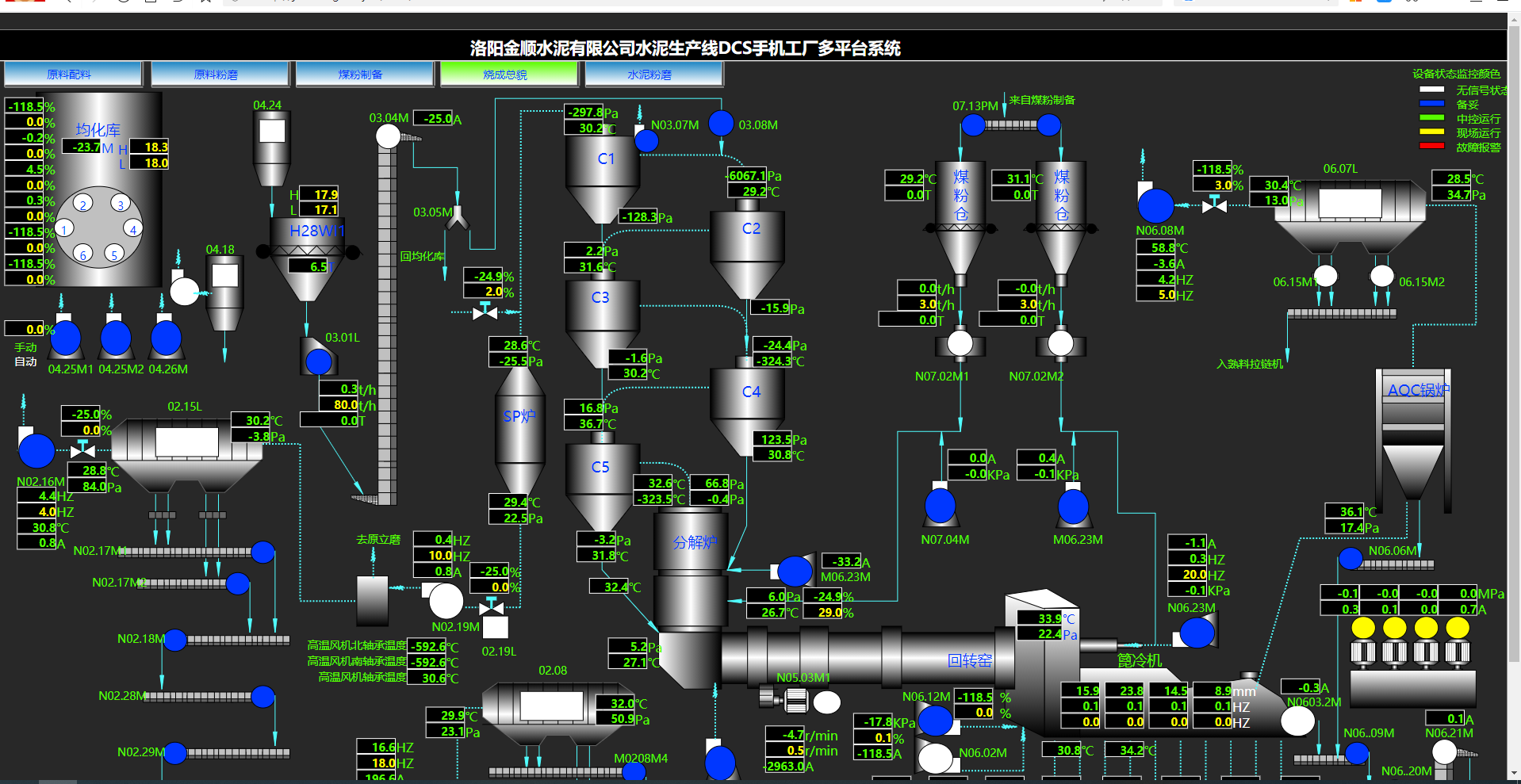Open the 均化库 silo
1521x784 pixels.
point(101,190)
